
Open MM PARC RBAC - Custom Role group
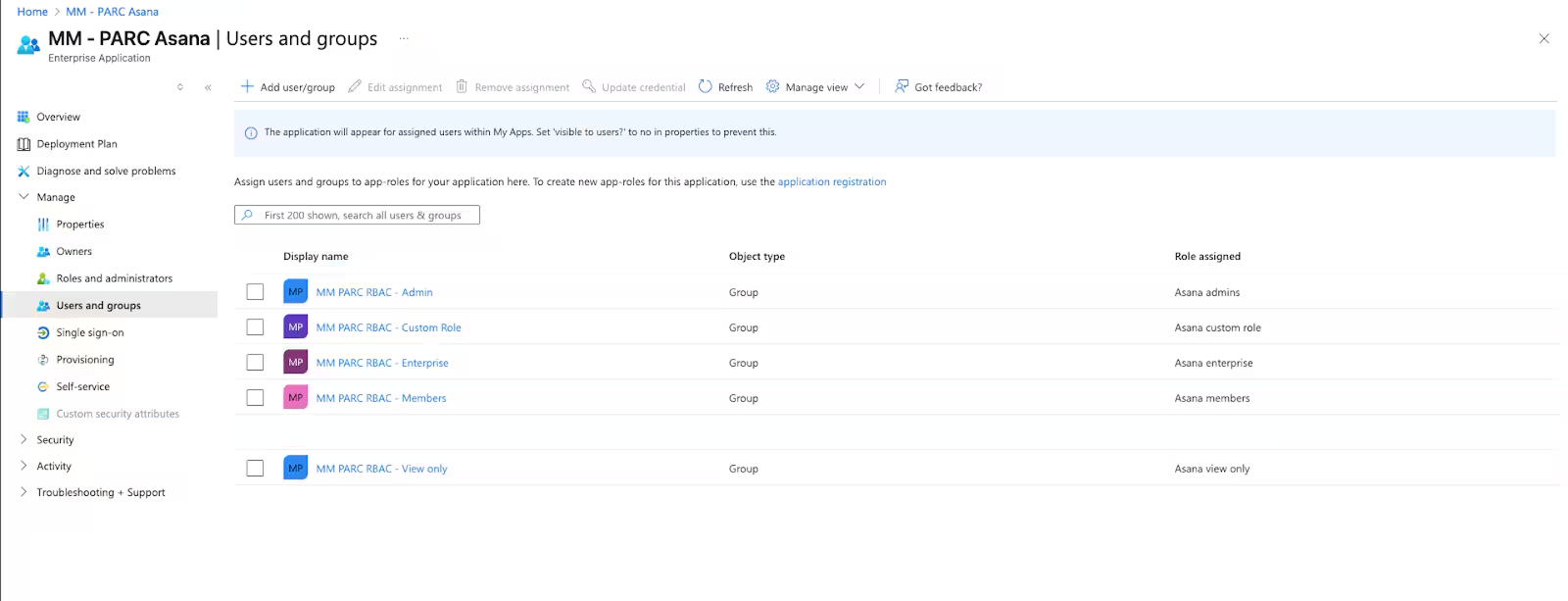coord(388,327)
